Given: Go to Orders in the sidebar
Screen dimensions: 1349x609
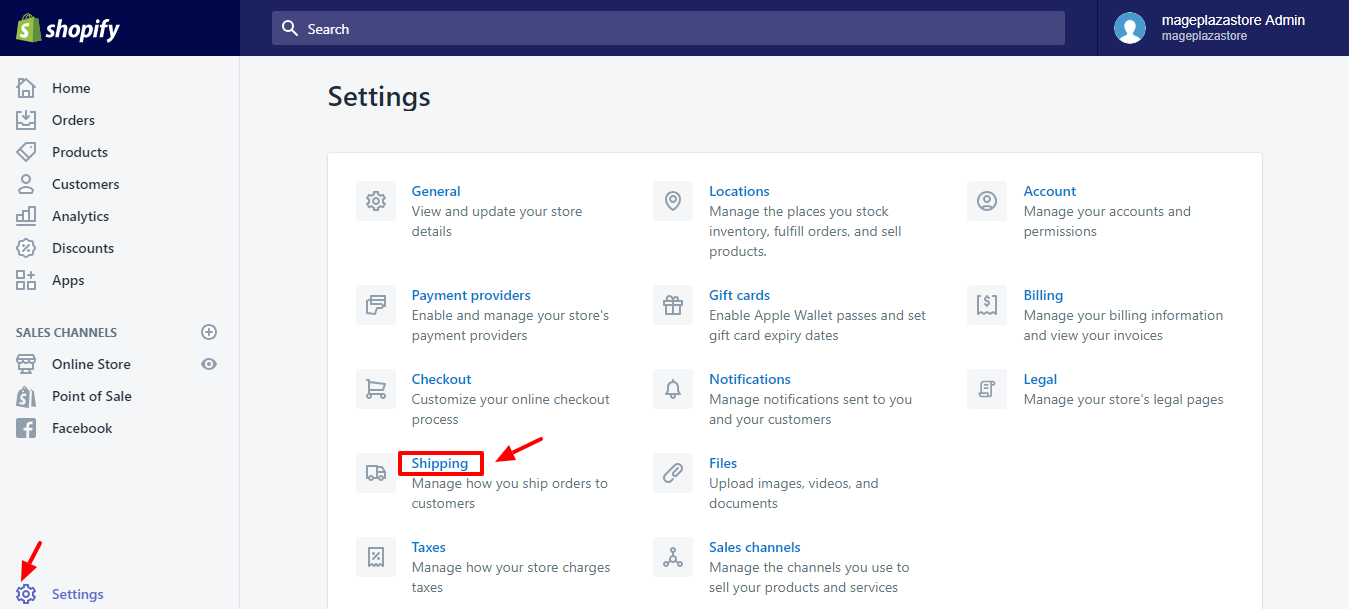Looking at the screenshot, I should (73, 120).
